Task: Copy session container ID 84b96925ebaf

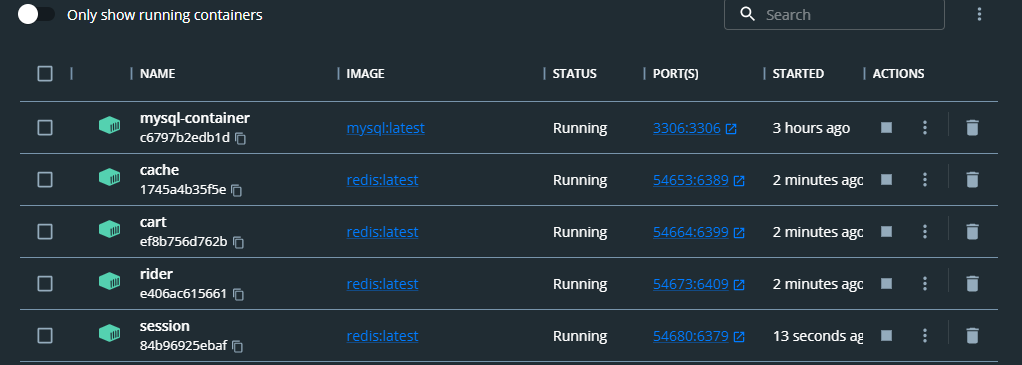Action: [238, 347]
